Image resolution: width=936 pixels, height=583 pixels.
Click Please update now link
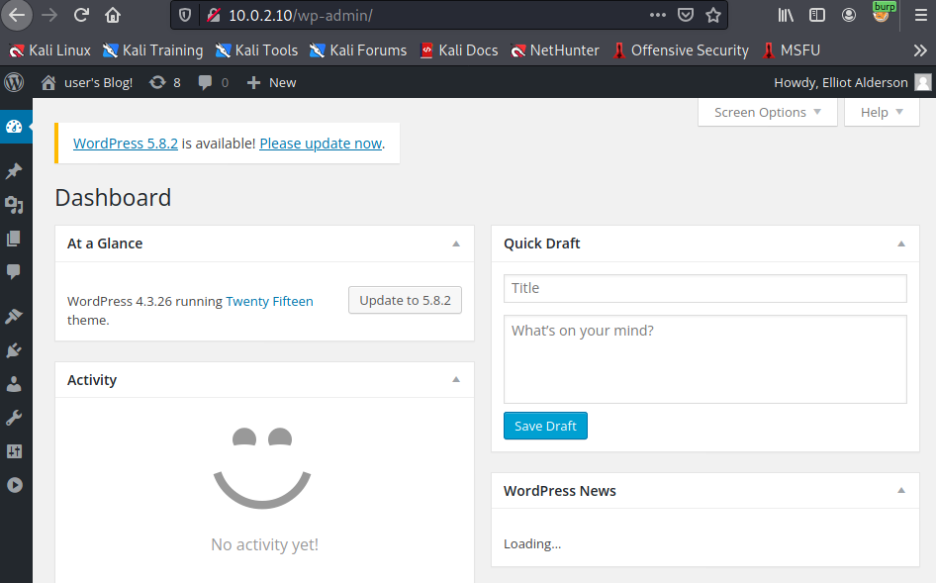[x=321, y=144]
